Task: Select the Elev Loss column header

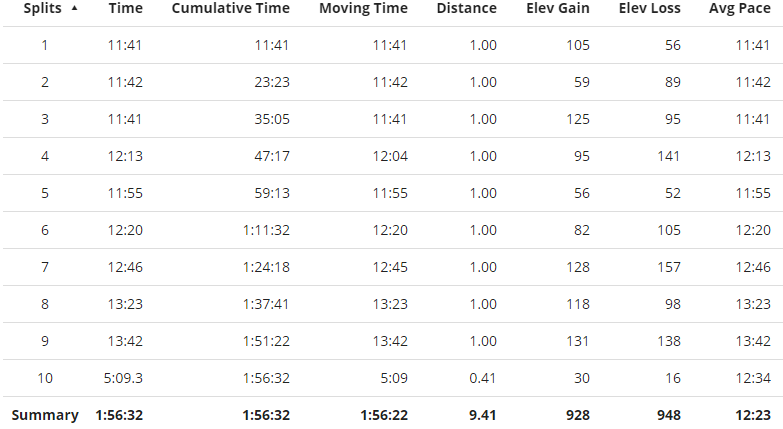Action: [649, 8]
